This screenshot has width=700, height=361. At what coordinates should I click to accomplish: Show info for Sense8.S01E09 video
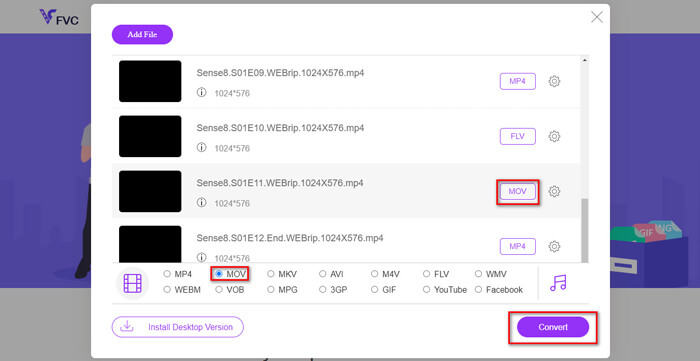pos(202,93)
